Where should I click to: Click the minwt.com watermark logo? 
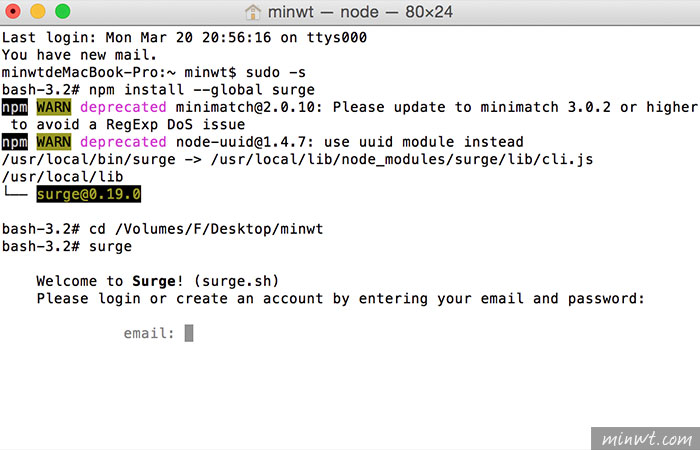[646, 439]
